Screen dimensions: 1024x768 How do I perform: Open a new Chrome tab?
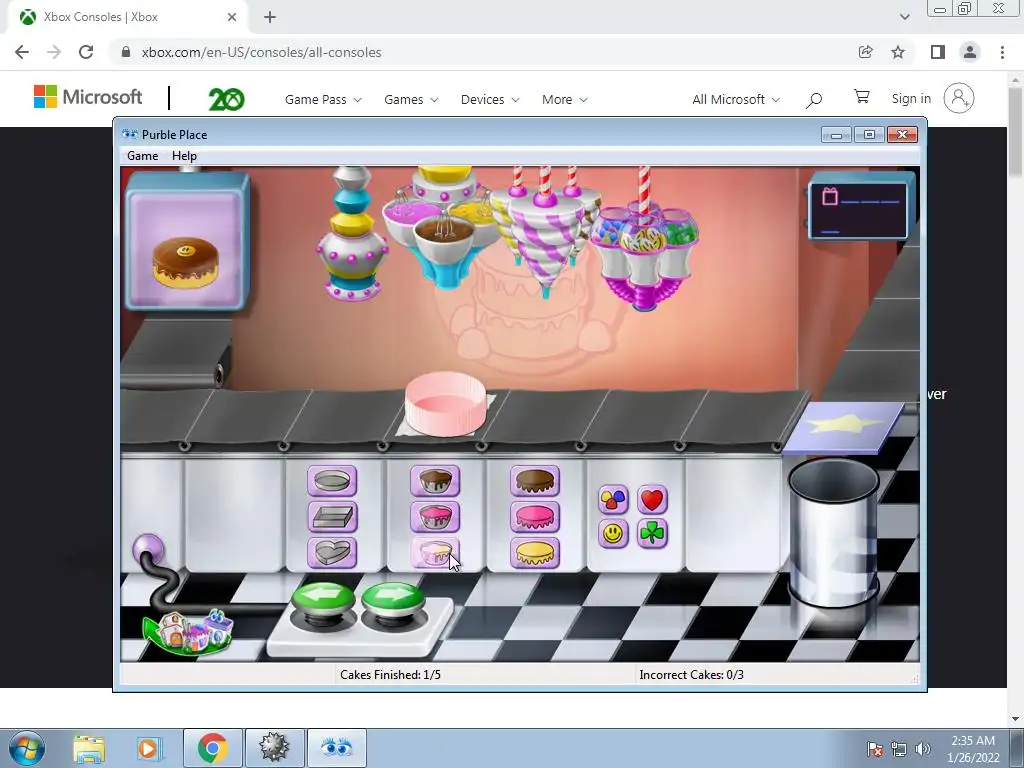[x=270, y=18]
